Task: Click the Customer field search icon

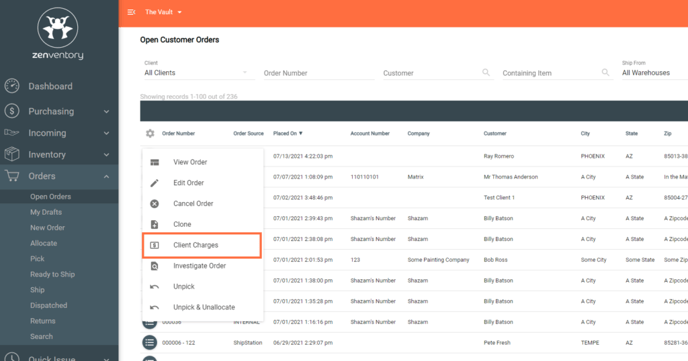Action: coord(486,72)
